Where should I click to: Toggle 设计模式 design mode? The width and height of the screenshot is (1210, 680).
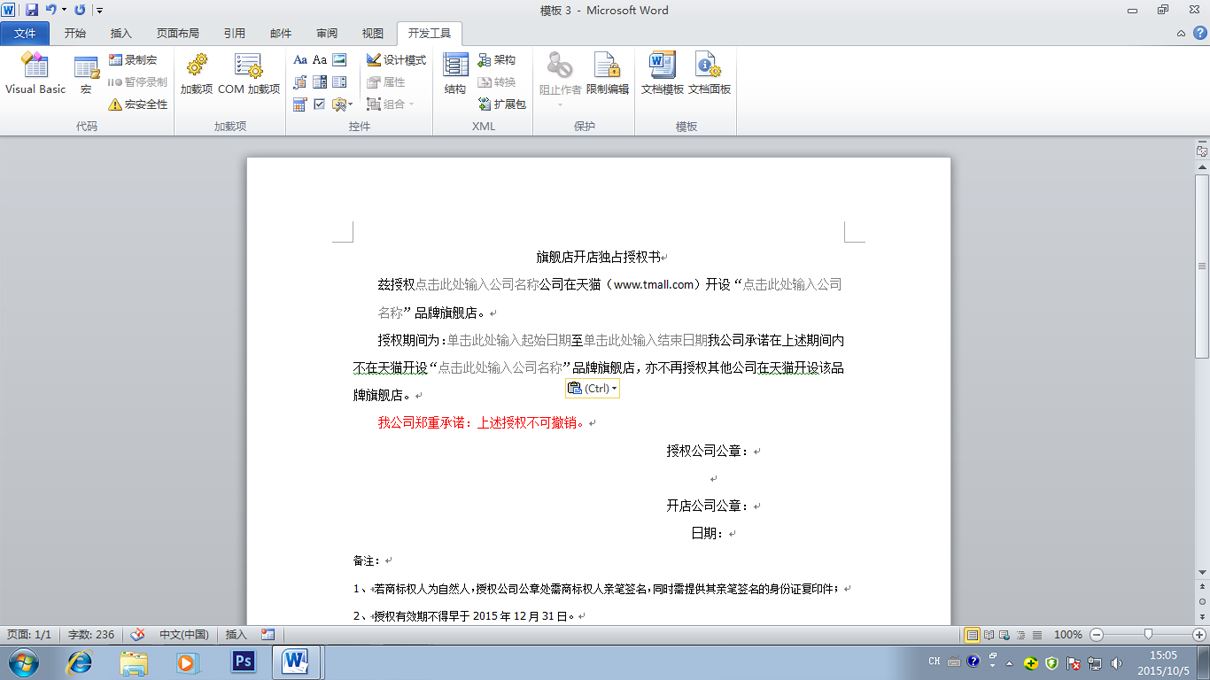pyautogui.click(x=396, y=60)
